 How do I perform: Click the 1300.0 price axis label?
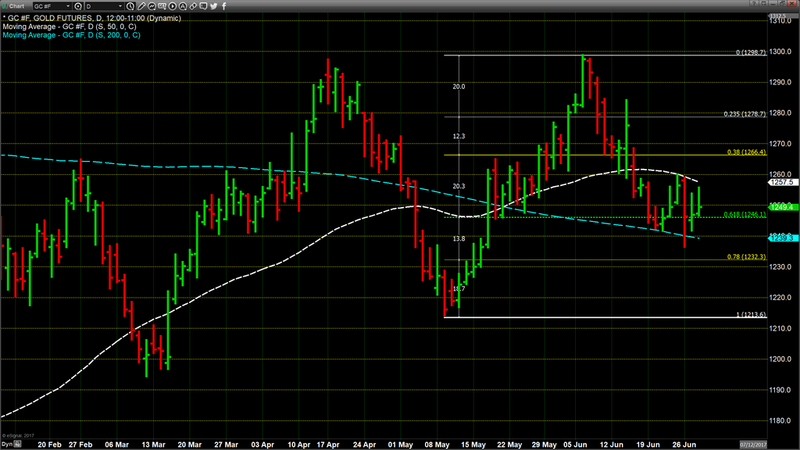[781, 52]
